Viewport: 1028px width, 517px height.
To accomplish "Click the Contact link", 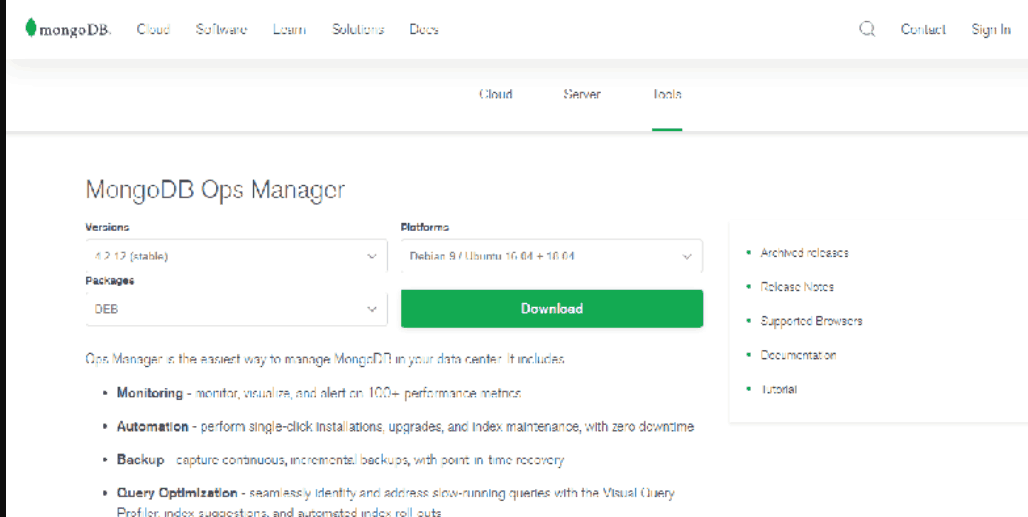I will 923,29.
